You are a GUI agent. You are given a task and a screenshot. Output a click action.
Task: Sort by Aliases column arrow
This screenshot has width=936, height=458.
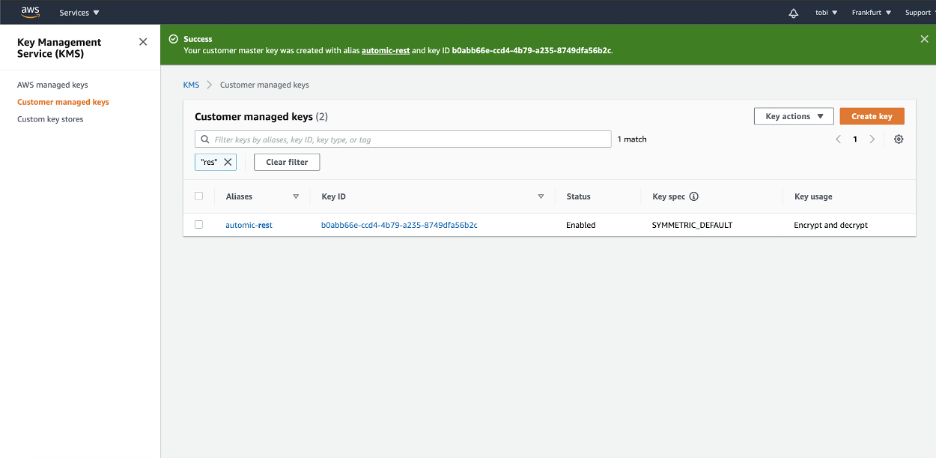click(x=296, y=197)
